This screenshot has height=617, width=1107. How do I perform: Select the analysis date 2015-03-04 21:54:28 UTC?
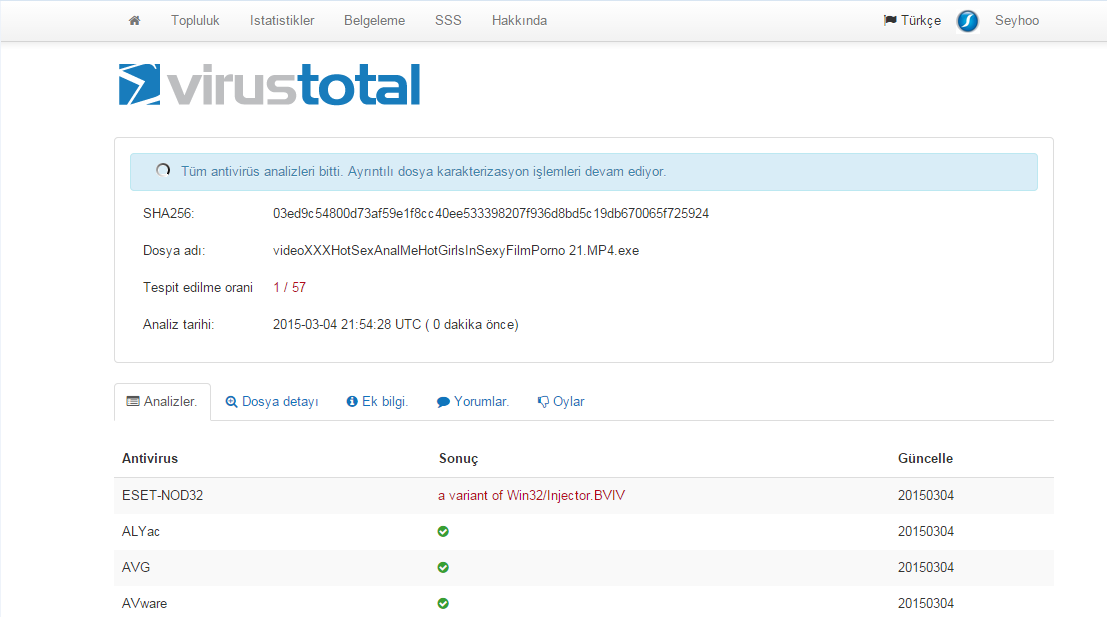click(x=347, y=325)
